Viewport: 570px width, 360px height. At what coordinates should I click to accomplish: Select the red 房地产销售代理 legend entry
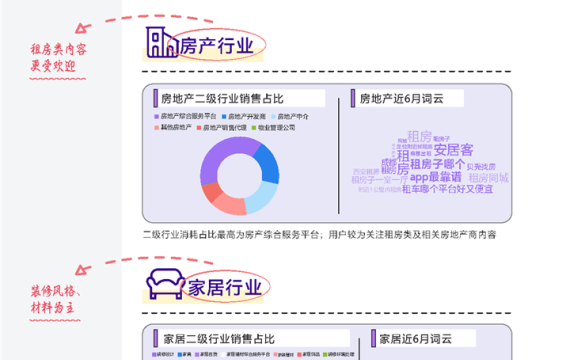pos(221,128)
